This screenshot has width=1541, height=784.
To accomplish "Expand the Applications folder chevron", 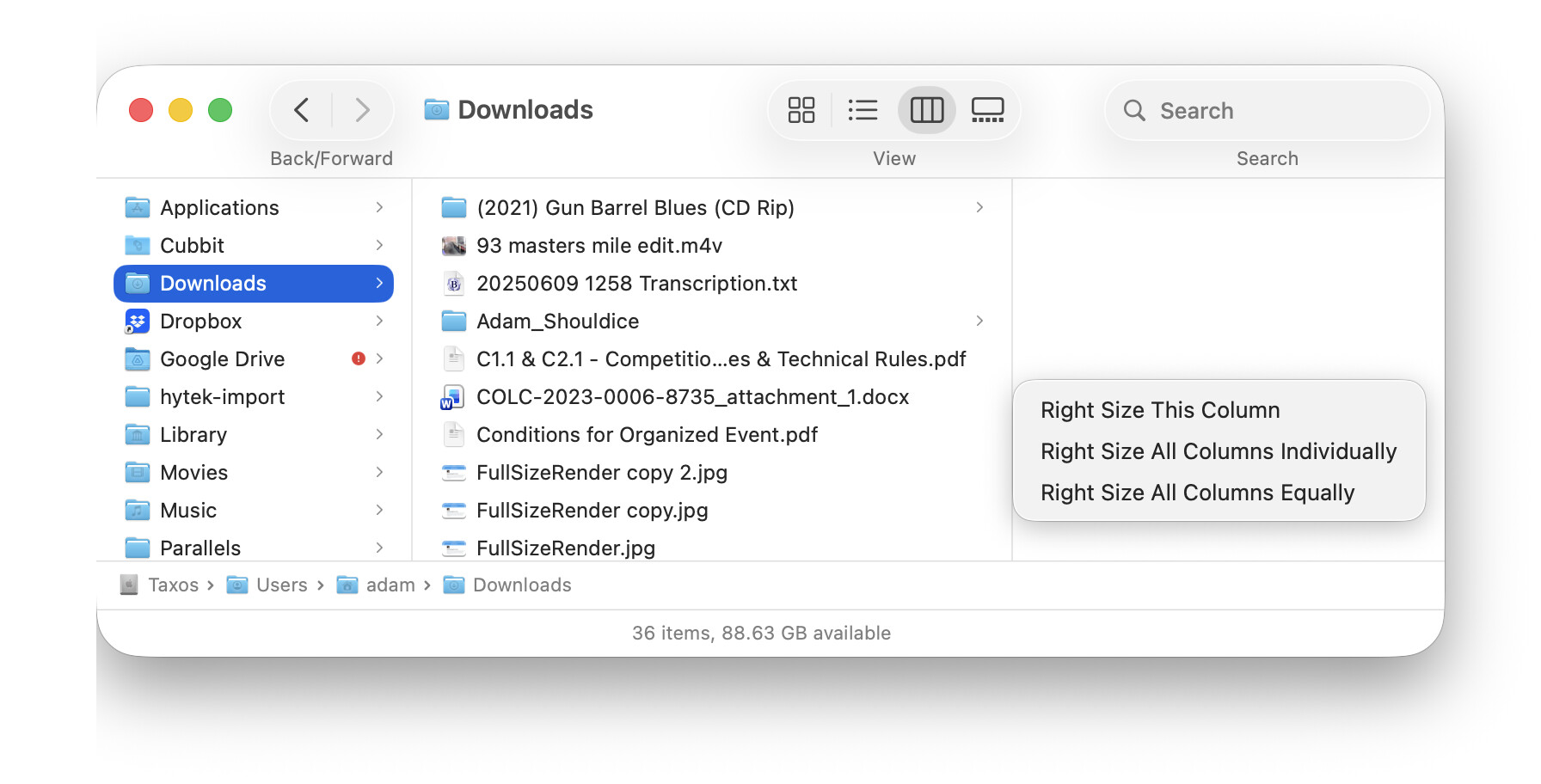I will point(379,208).
